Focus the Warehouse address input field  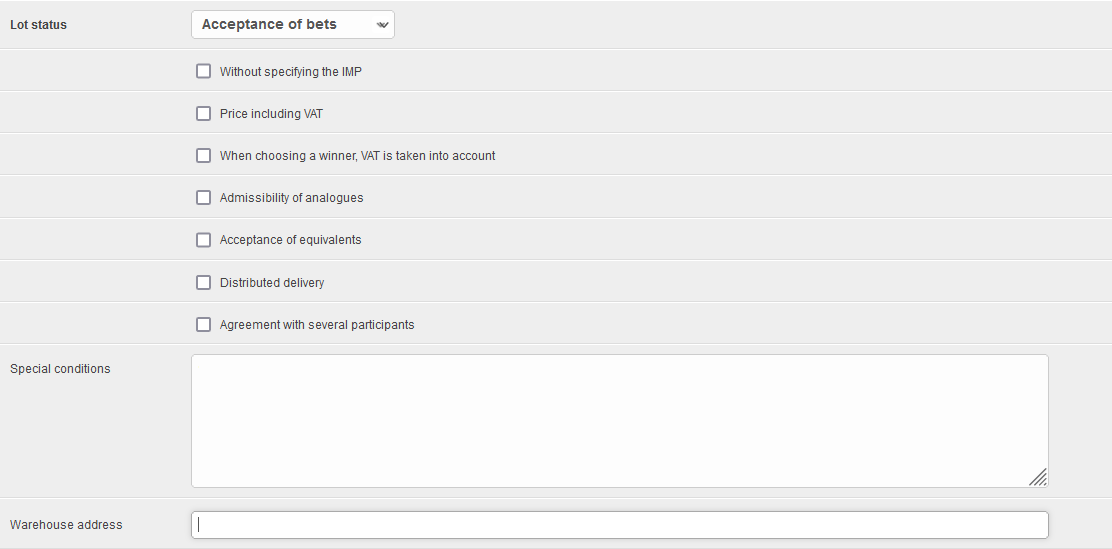pyautogui.click(x=619, y=525)
